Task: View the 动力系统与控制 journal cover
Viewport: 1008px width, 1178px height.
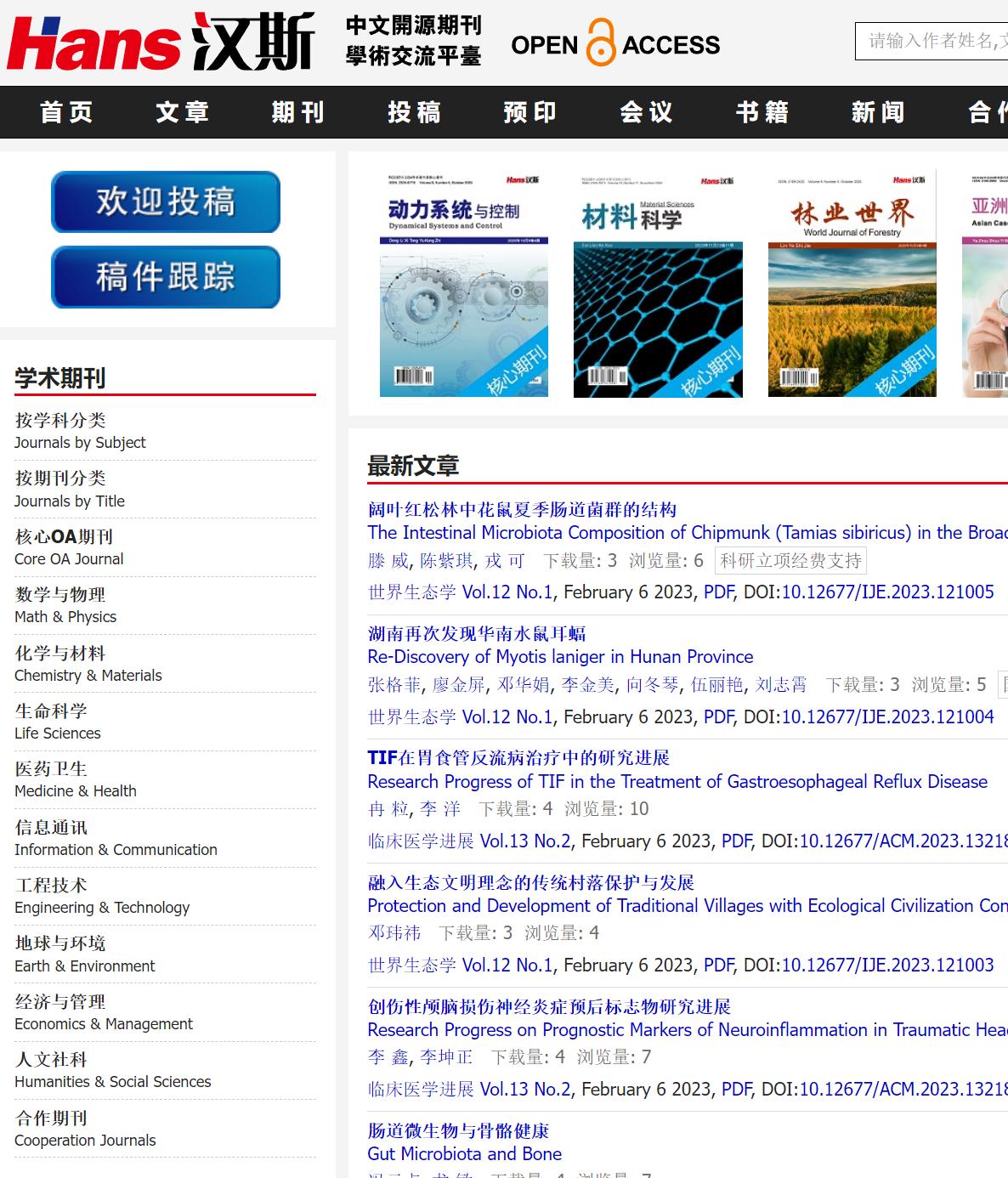Action: [463, 285]
